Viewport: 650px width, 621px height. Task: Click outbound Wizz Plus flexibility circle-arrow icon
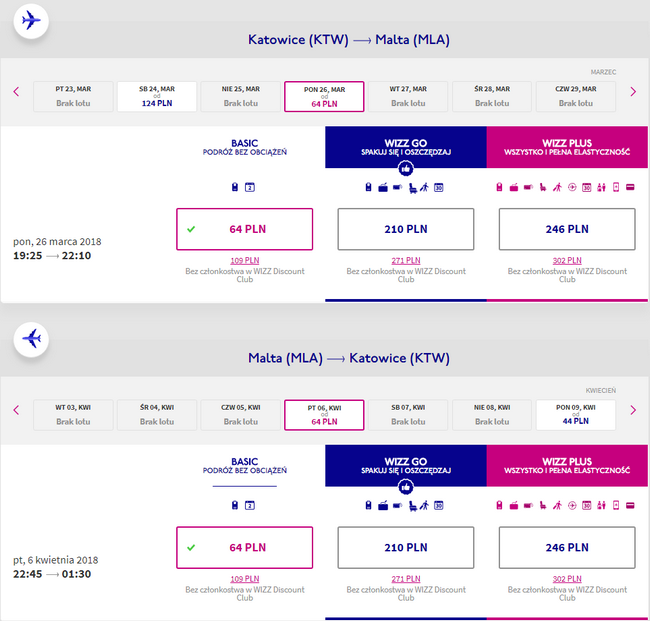pos(572,187)
